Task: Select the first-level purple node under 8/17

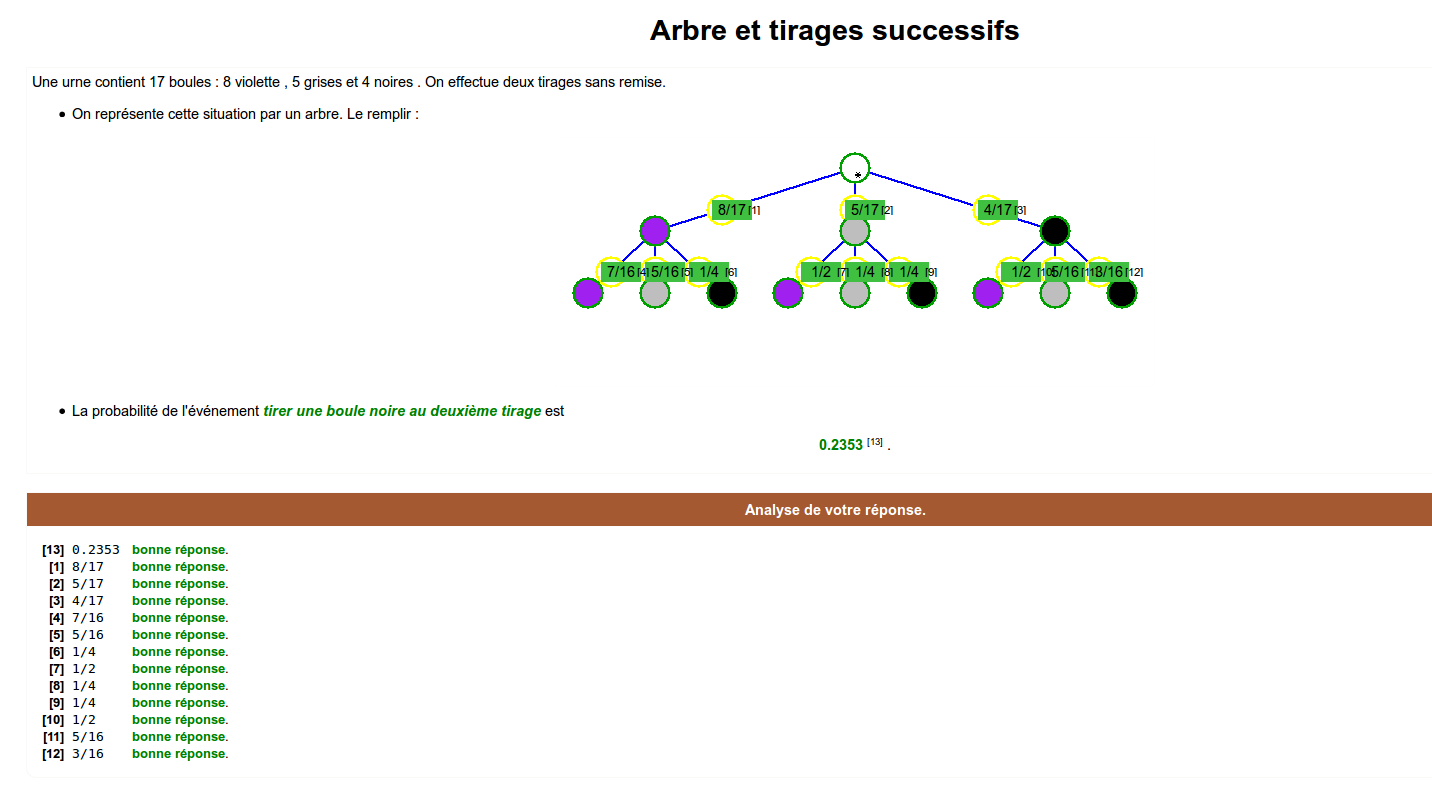Action: (654, 231)
